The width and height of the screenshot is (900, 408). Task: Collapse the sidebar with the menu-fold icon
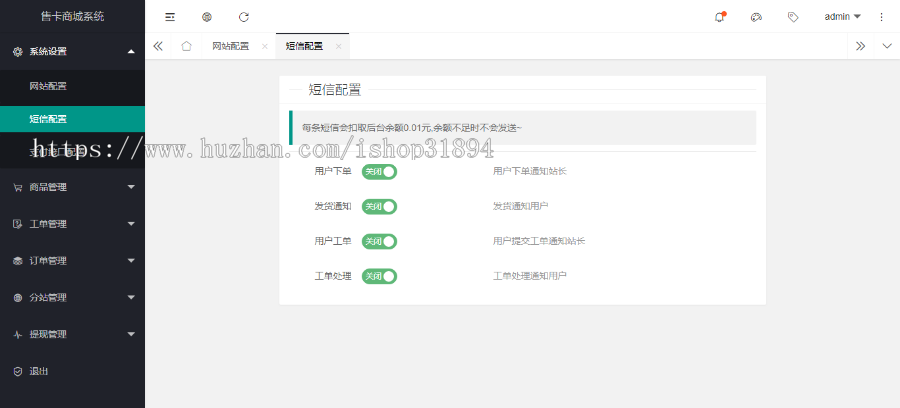tap(170, 17)
